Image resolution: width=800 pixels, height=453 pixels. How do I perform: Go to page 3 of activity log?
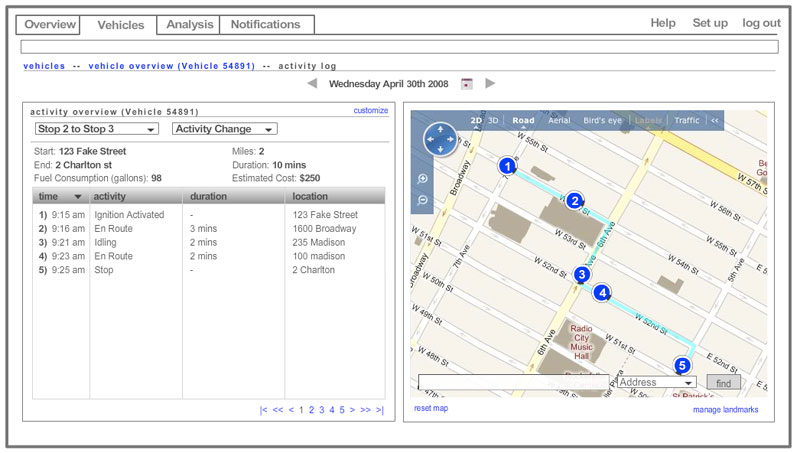pyautogui.click(x=321, y=410)
